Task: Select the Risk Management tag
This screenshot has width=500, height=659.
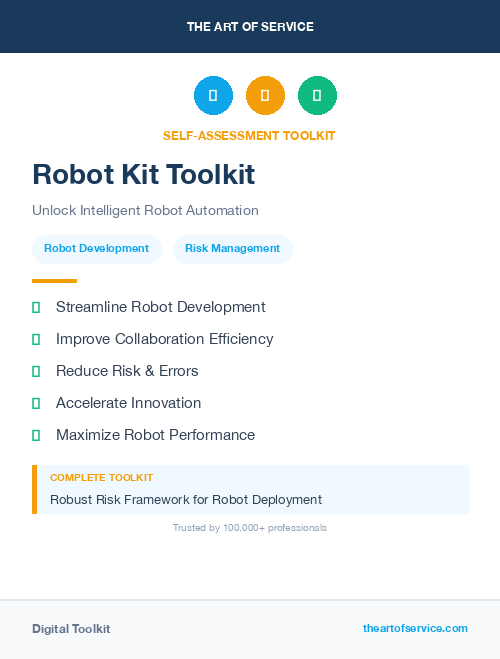Action: tap(232, 249)
